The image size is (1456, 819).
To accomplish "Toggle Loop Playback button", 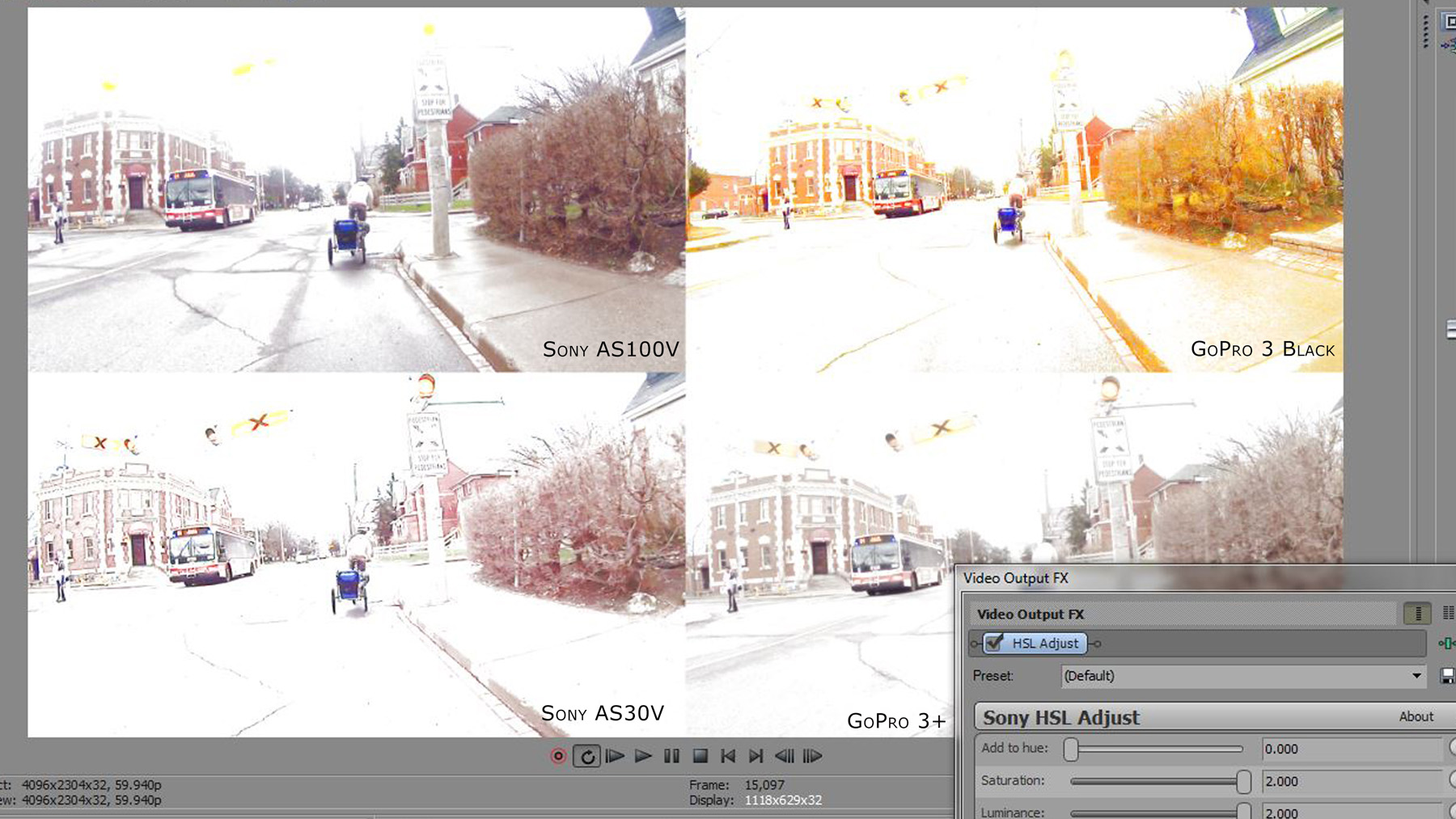I will (587, 756).
